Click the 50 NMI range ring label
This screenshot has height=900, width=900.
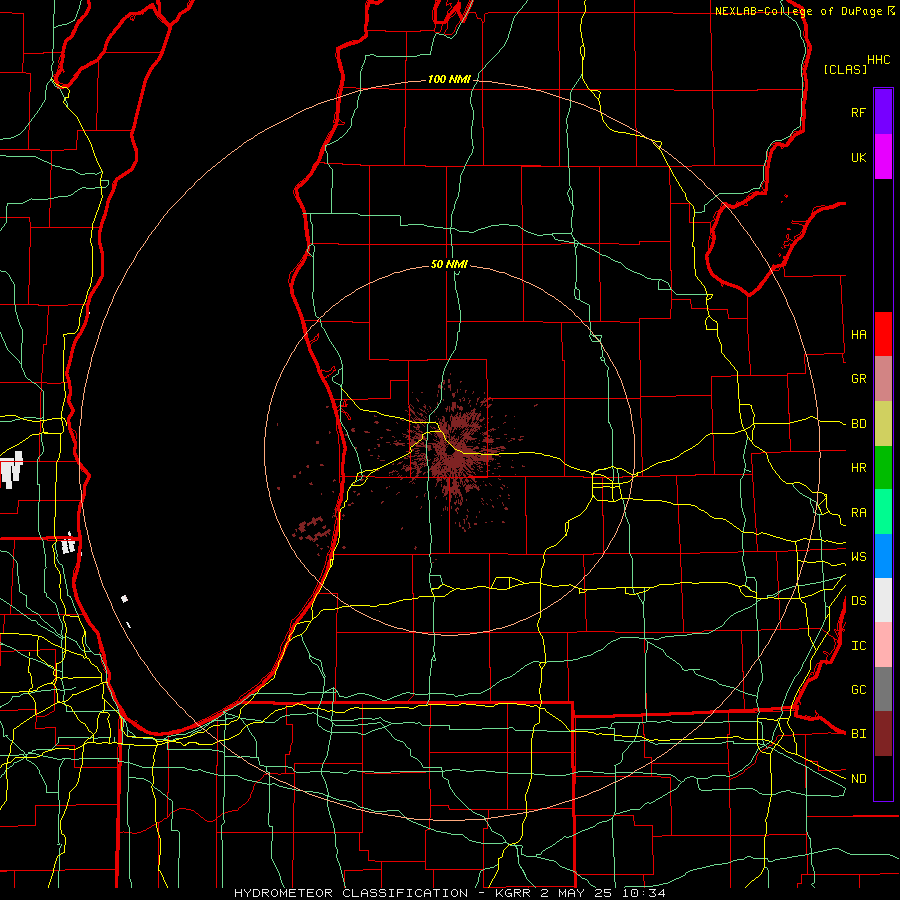click(x=449, y=264)
